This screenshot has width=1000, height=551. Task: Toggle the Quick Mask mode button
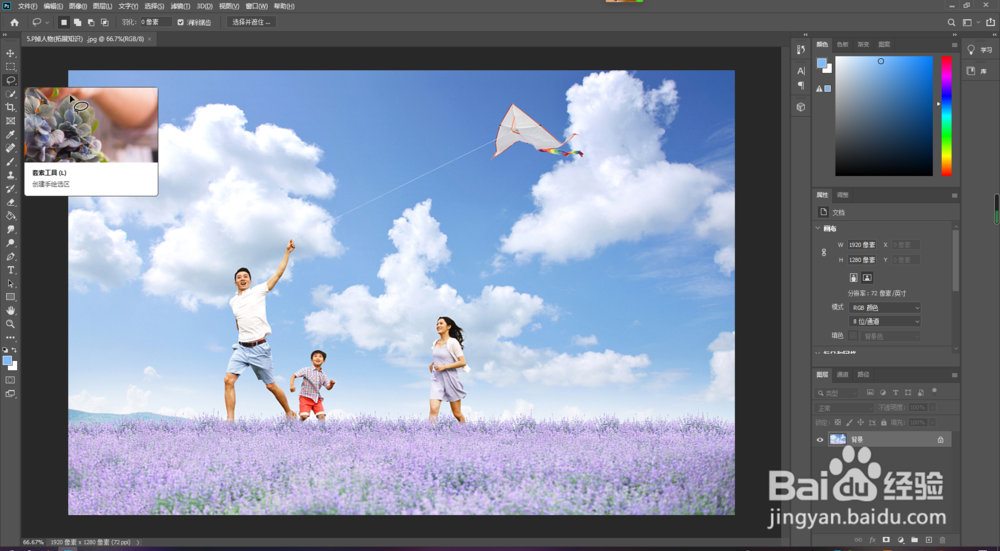pyautogui.click(x=10, y=380)
